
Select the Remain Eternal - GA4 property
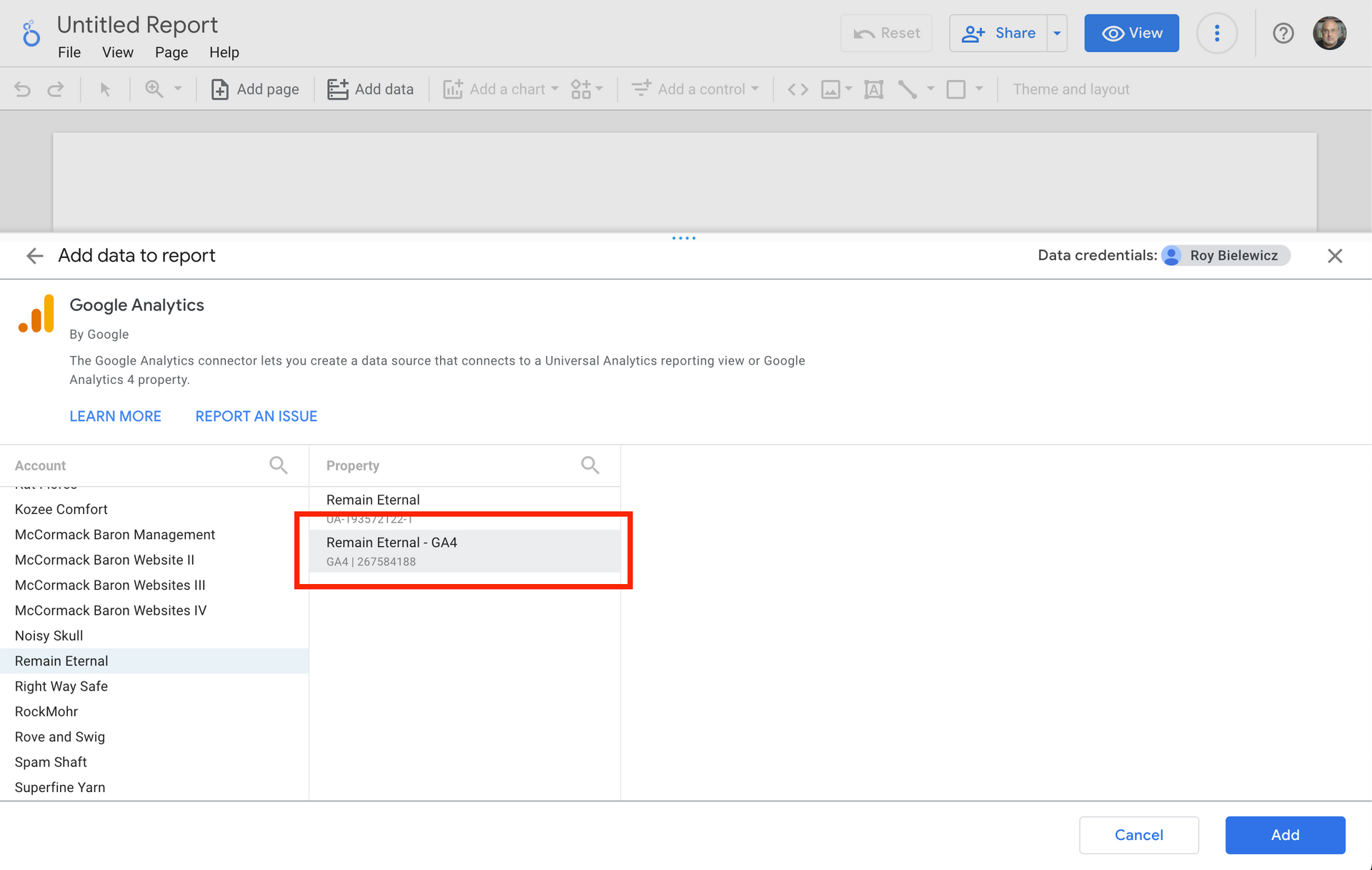tap(464, 551)
